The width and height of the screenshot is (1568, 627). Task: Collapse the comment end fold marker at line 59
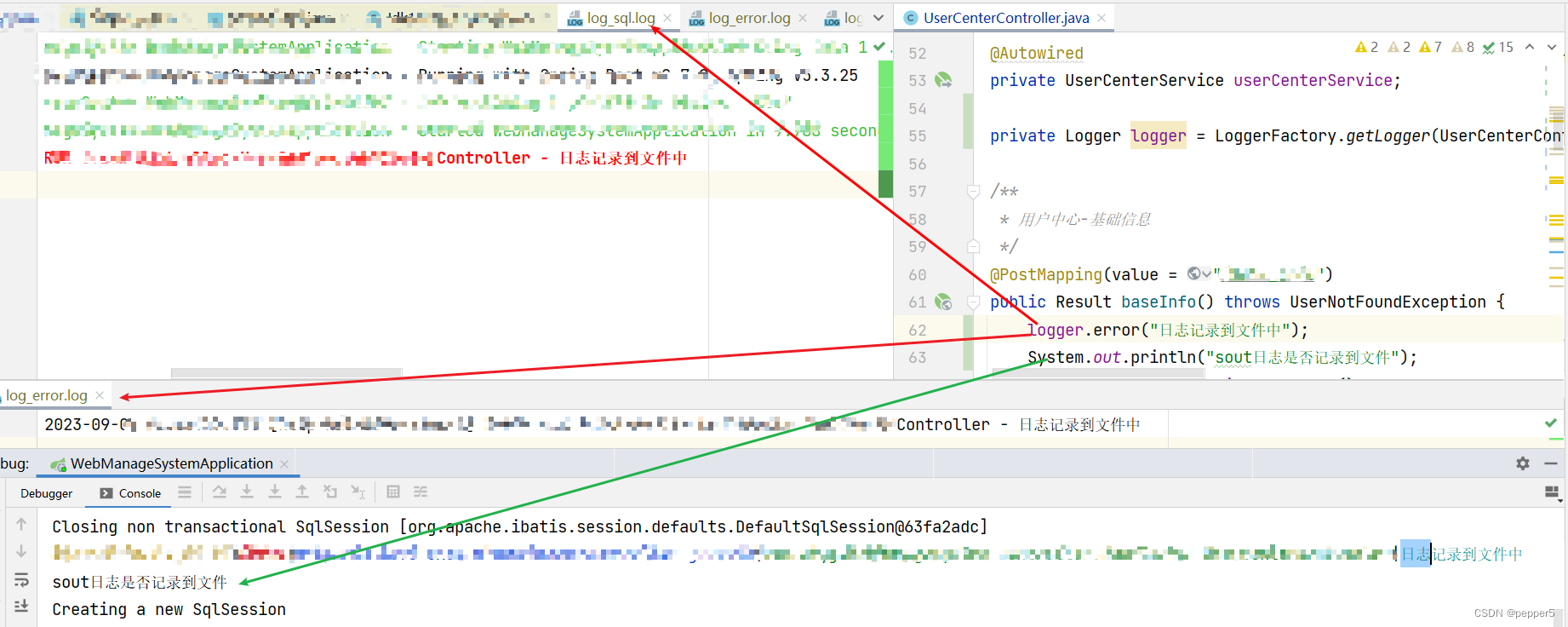[973, 247]
